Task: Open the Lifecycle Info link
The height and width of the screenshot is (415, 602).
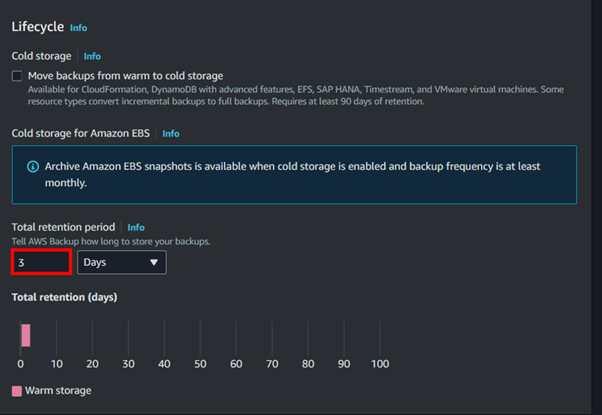Action: point(78,28)
